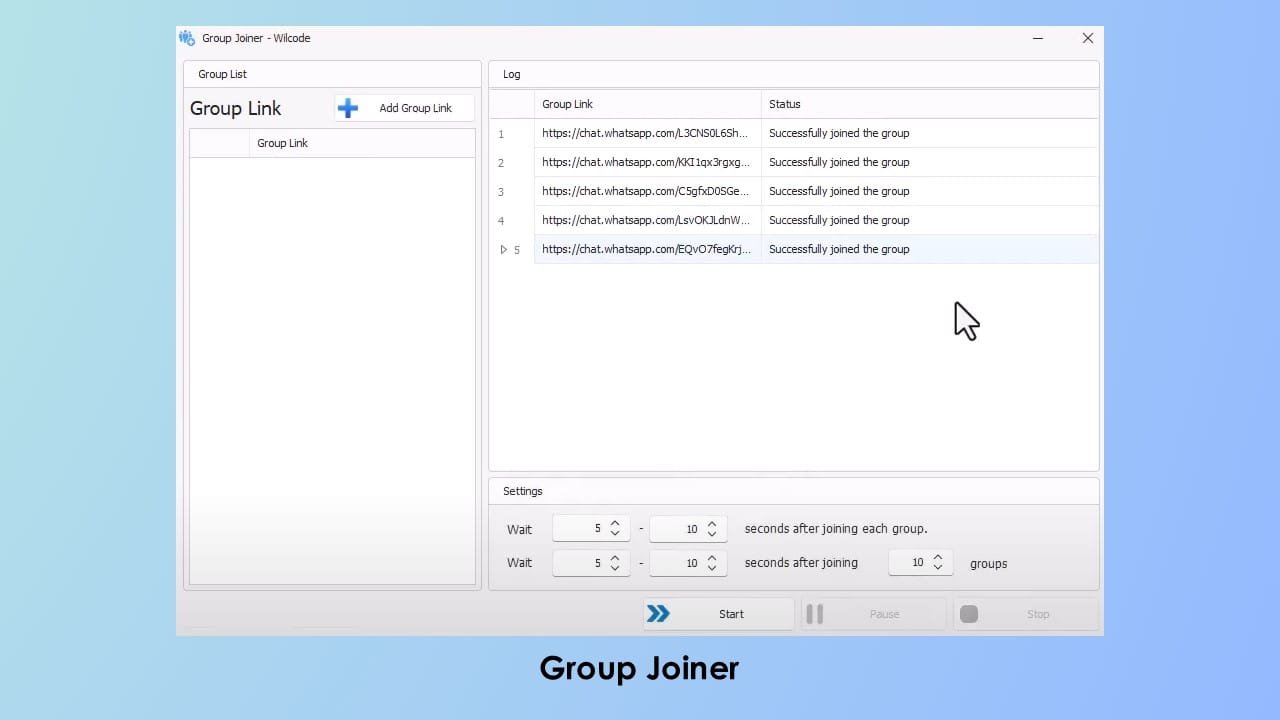Increase second wait maximum seconds value

coord(712,557)
